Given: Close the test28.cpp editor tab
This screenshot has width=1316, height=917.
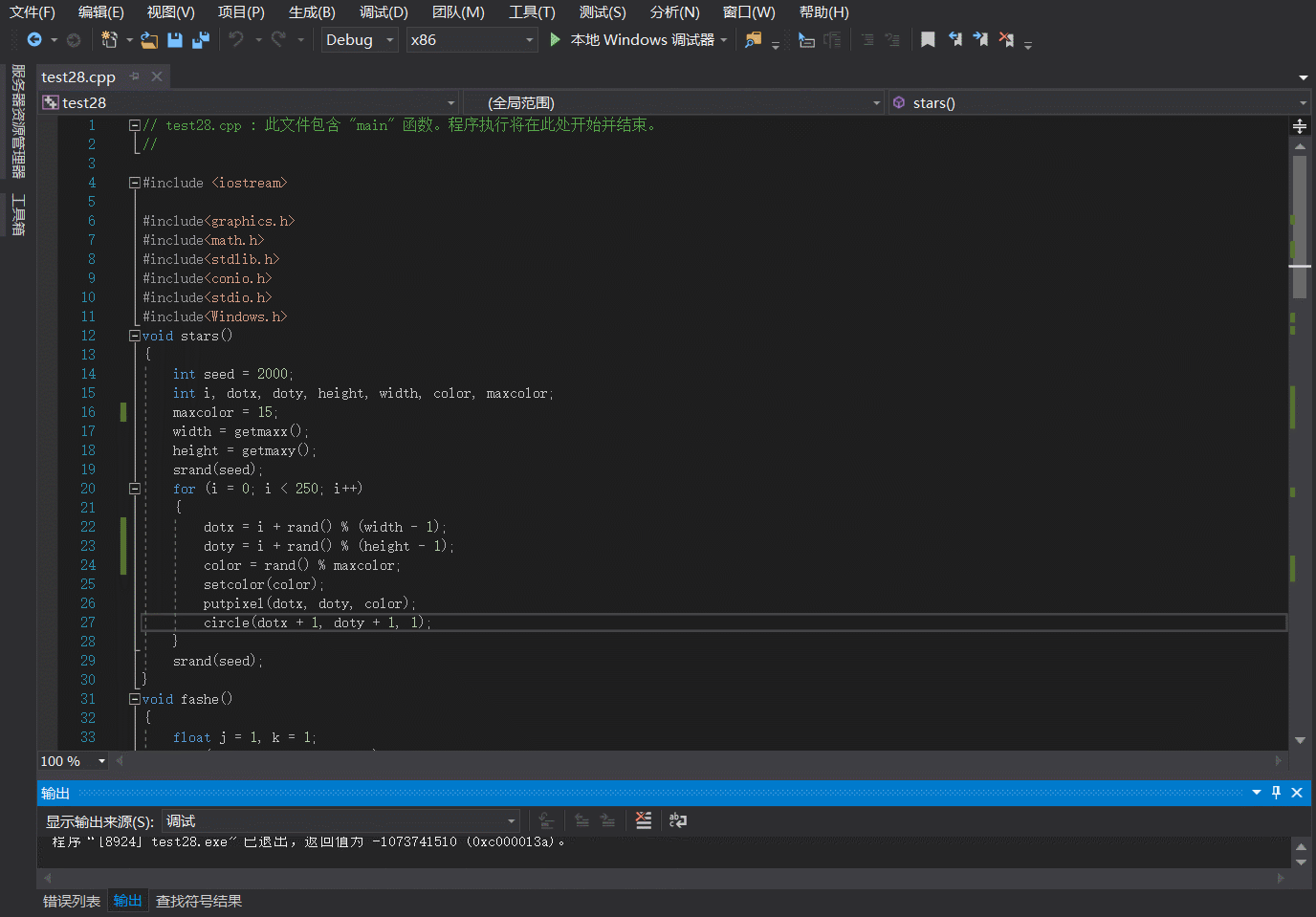Looking at the screenshot, I should click(x=157, y=76).
